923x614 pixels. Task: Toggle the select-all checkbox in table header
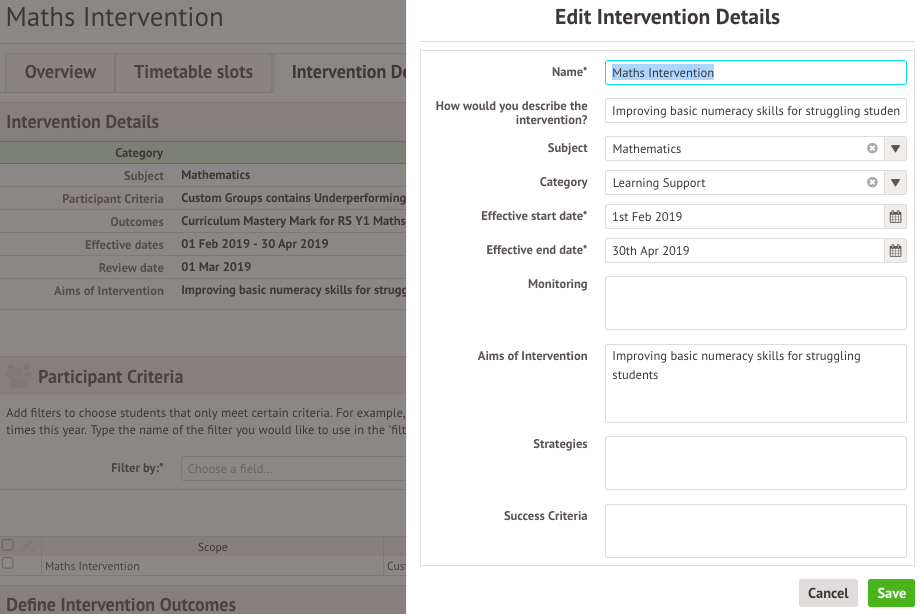tap(8, 546)
